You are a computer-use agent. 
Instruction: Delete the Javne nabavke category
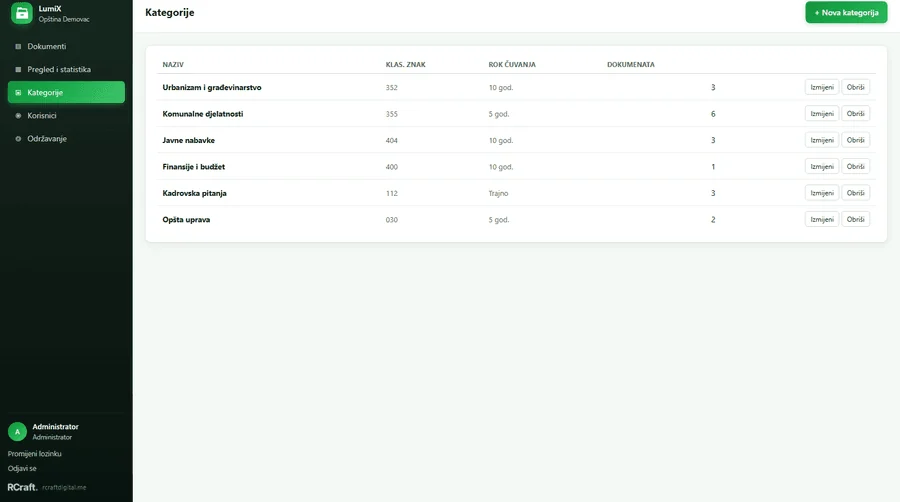[x=855, y=140]
